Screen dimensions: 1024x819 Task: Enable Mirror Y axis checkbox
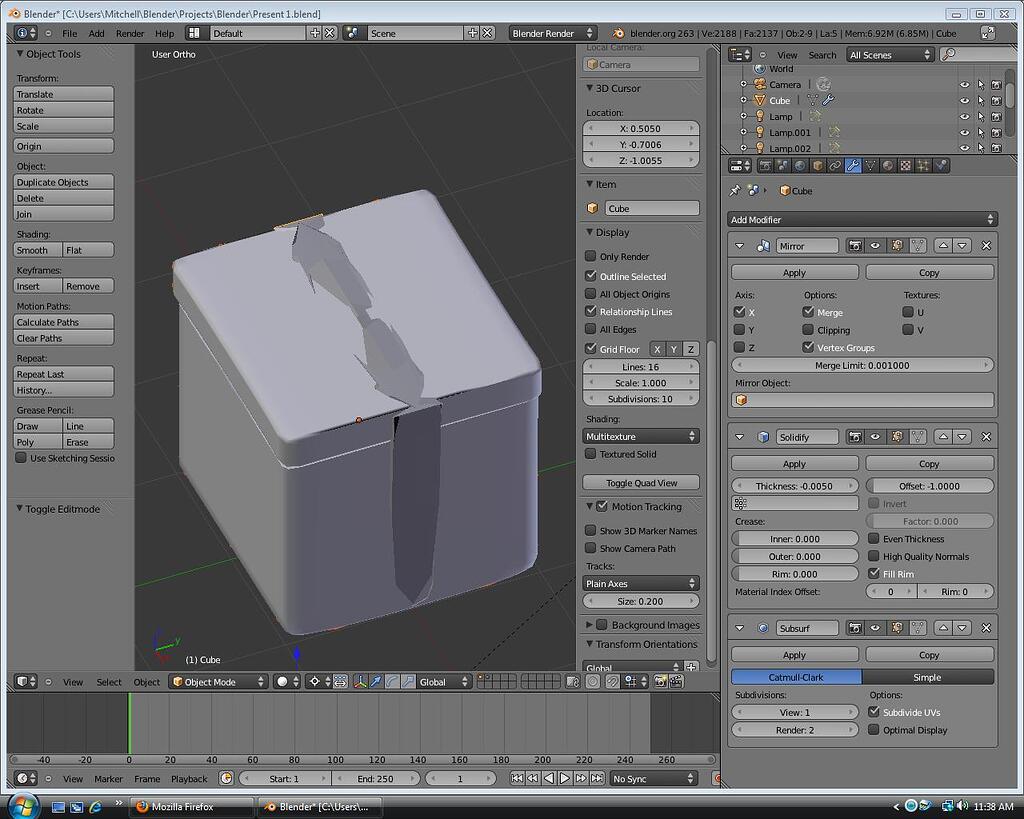(740, 330)
